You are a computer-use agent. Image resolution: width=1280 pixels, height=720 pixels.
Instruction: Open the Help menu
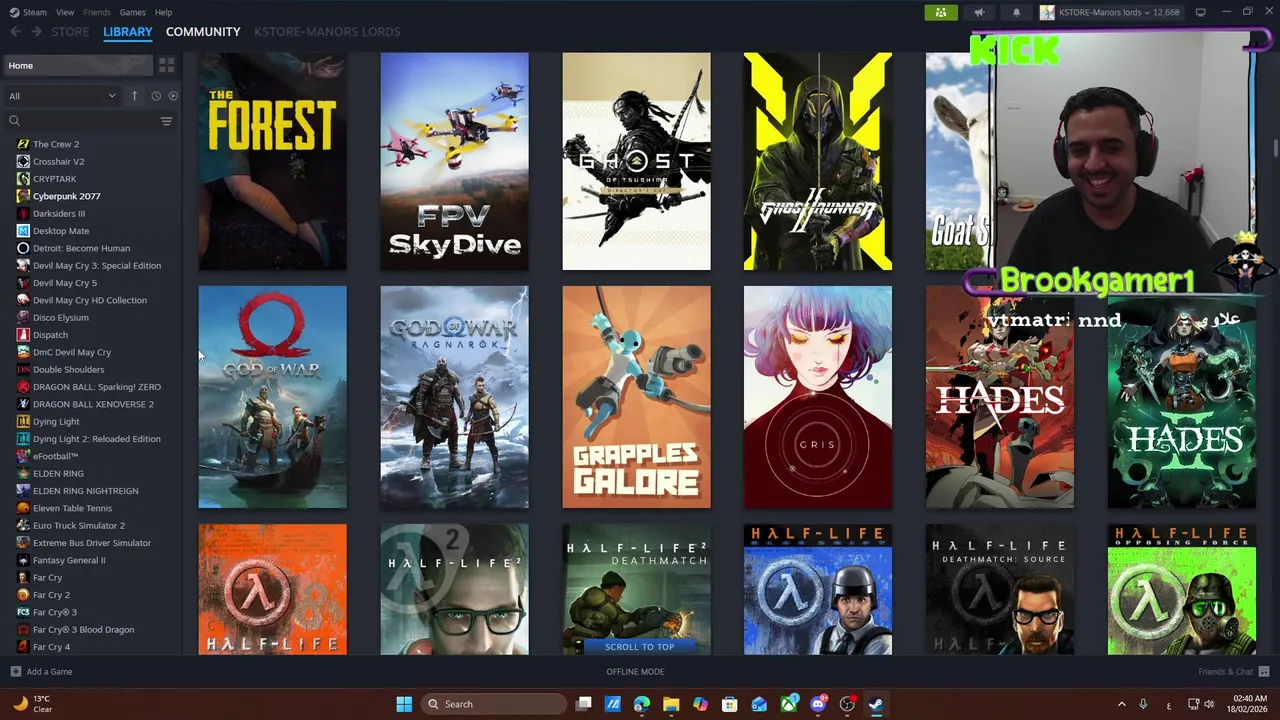pos(163,12)
